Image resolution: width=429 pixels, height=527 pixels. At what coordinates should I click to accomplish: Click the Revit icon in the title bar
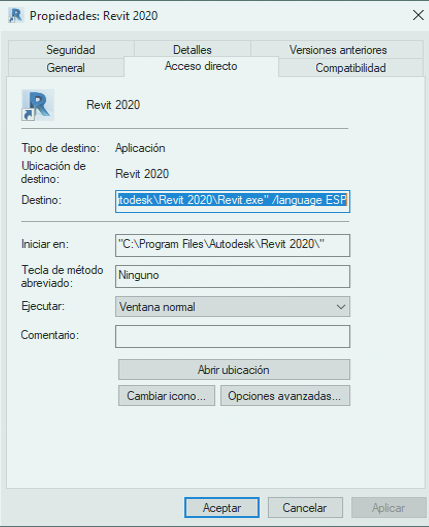16,15
